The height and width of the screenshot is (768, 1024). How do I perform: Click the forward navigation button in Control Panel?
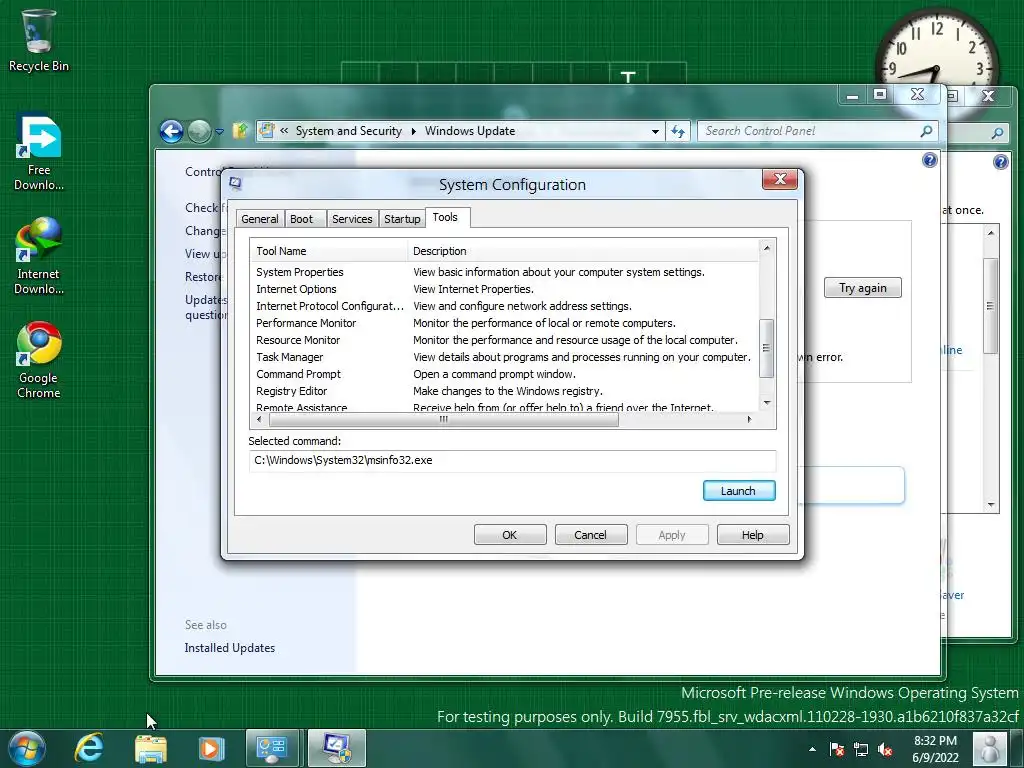point(199,131)
